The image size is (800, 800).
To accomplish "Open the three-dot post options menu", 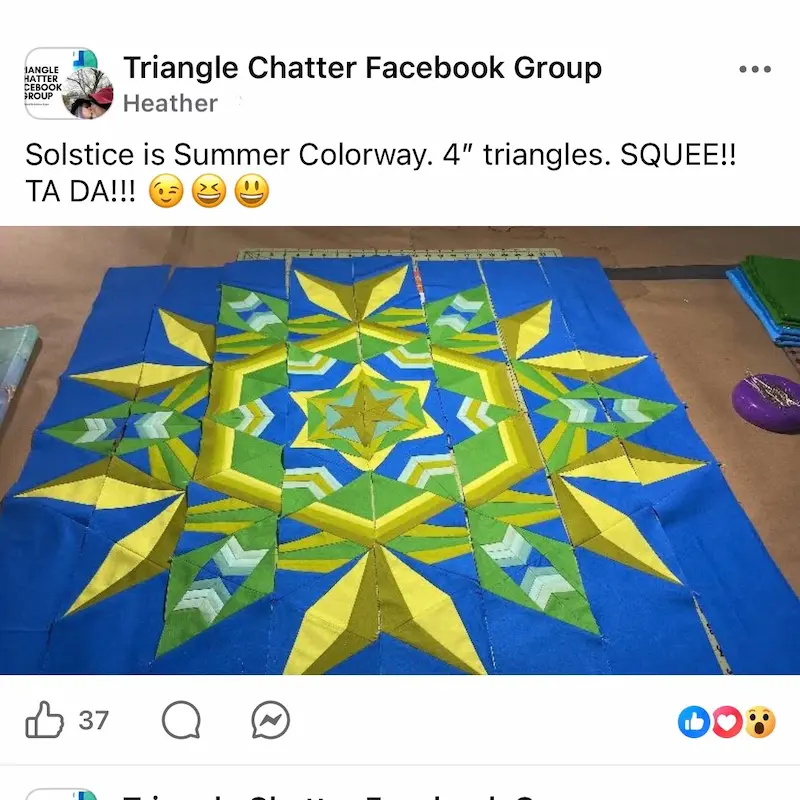I will (x=755, y=69).
